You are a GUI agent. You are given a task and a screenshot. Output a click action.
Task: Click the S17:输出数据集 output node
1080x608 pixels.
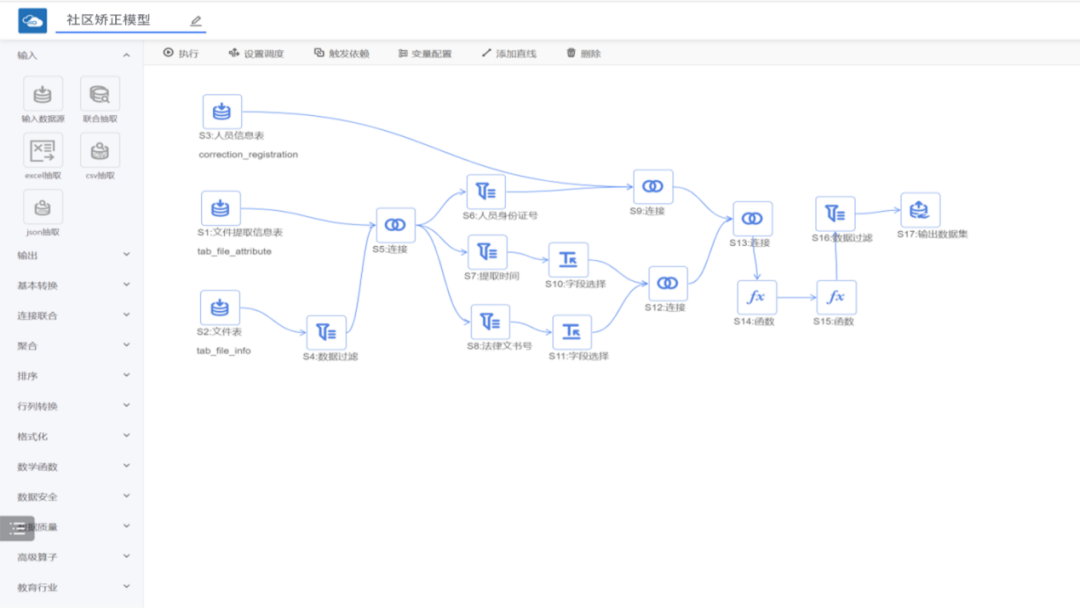coord(920,211)
